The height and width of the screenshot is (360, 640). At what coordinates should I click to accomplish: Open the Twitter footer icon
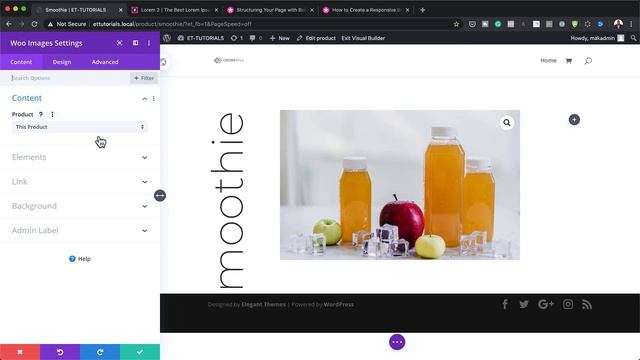(524, 304)
